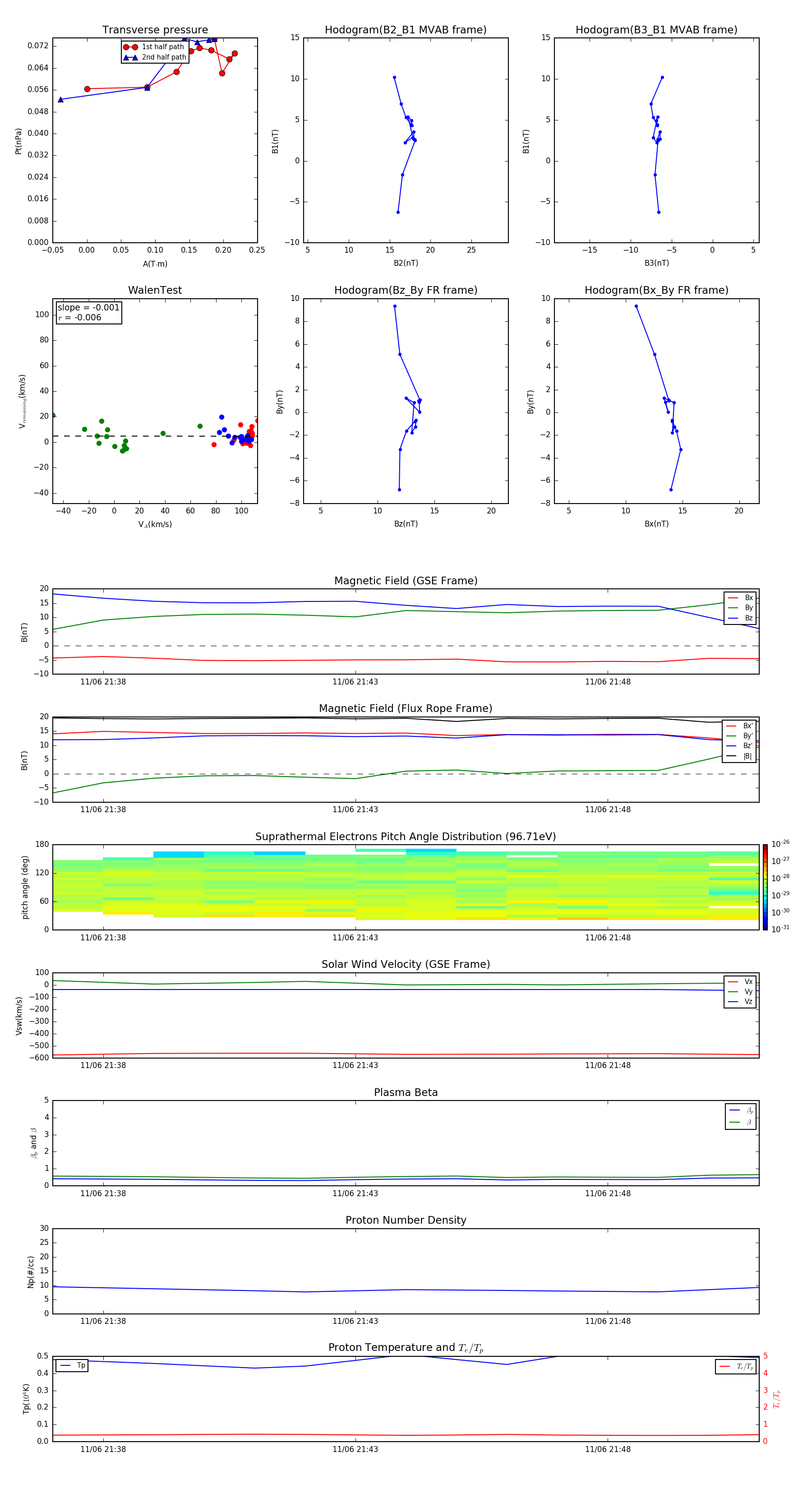812x1489 pixels.
Task: Click the topmost point of B2_B1 hodogram
Action: coord(394,78)
